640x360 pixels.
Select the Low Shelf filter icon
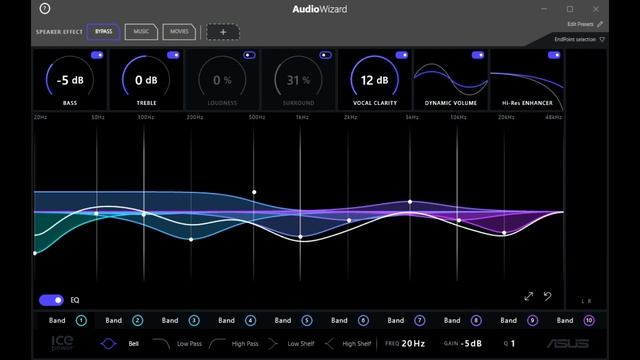click(x=273, y=344)
